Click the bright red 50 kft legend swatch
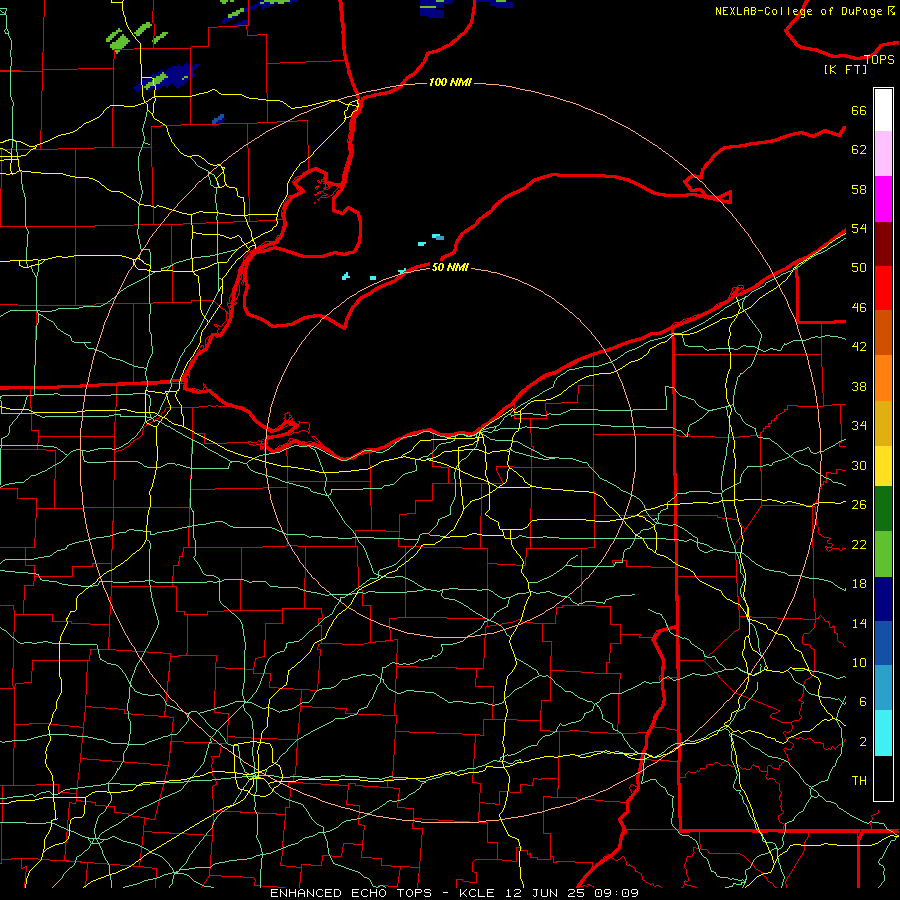Screen dimensions: 900x900 coord(883,288)
